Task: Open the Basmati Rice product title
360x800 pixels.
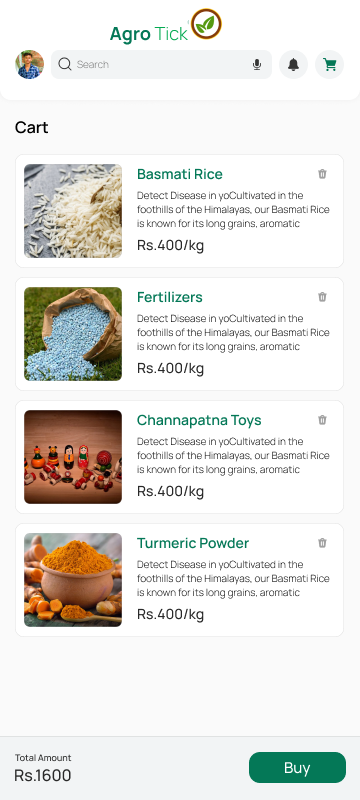Action: coord(179,174)
